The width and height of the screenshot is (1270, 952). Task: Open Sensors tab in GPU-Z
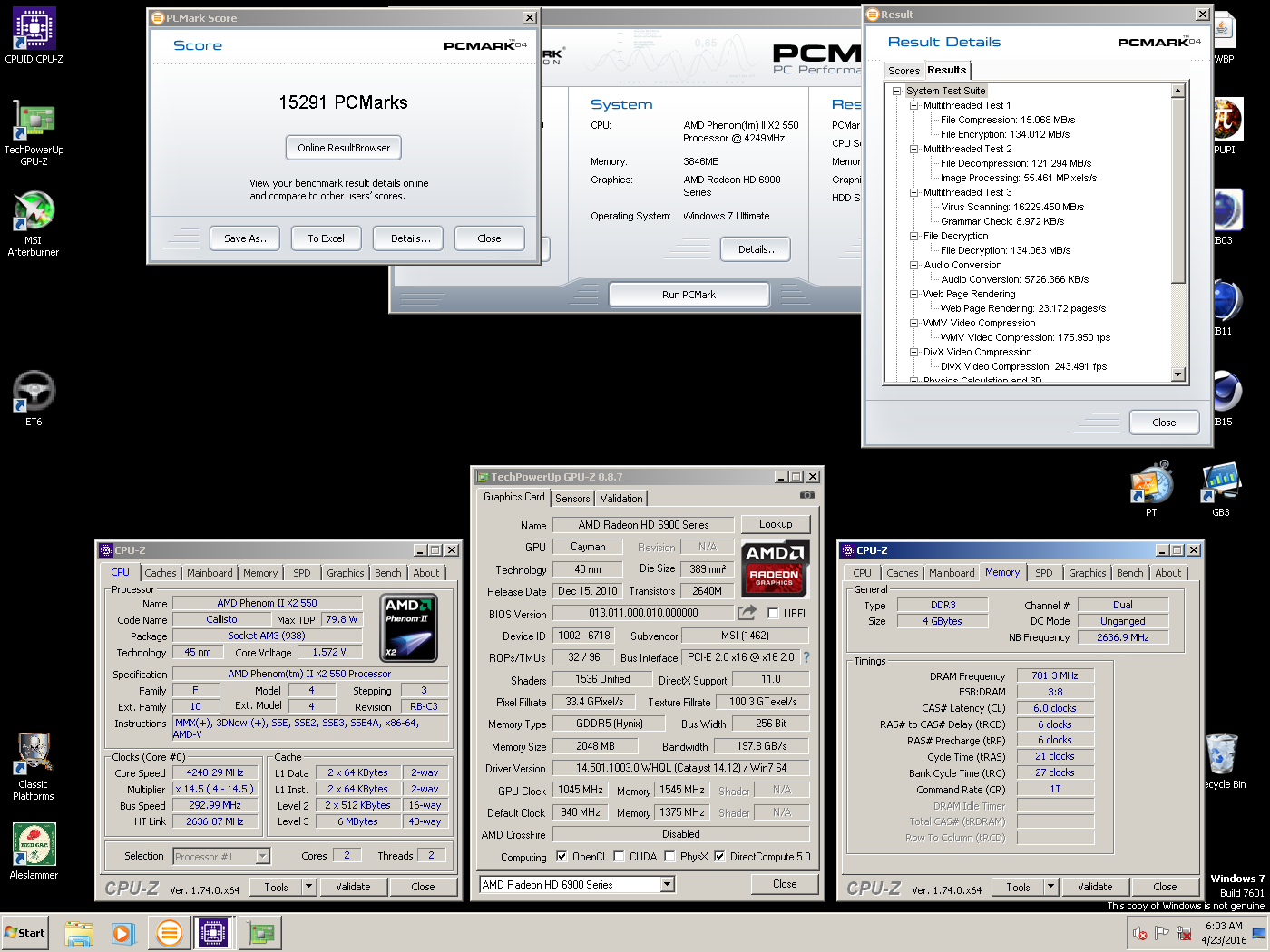[572, 498]
